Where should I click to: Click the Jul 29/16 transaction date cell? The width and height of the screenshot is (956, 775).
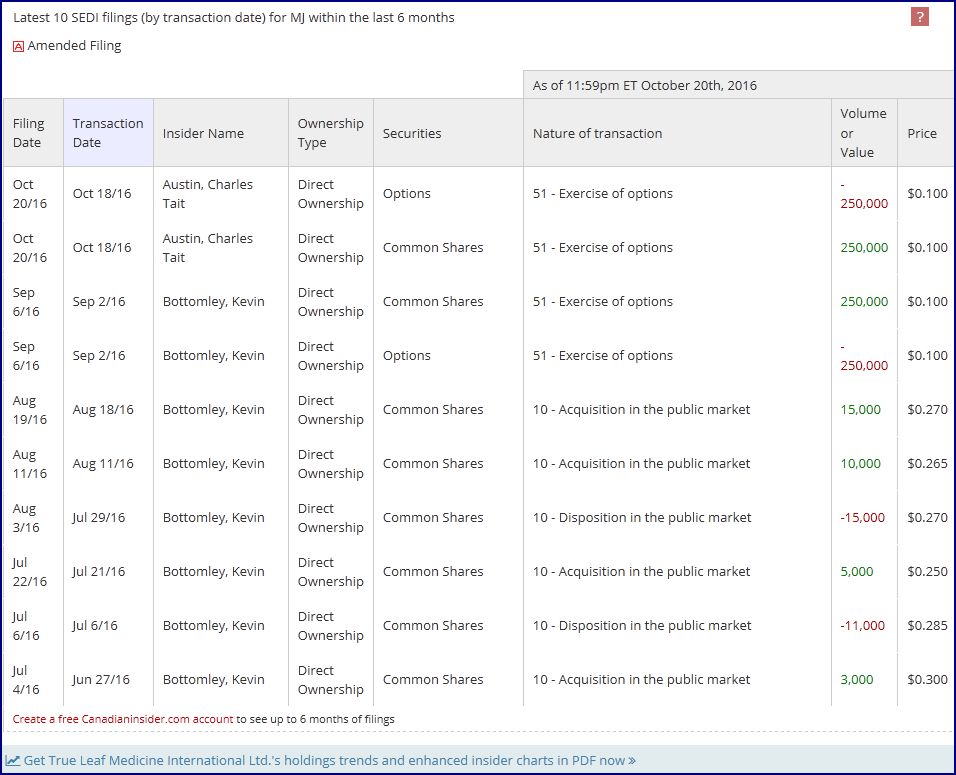[x=99, y=517]
